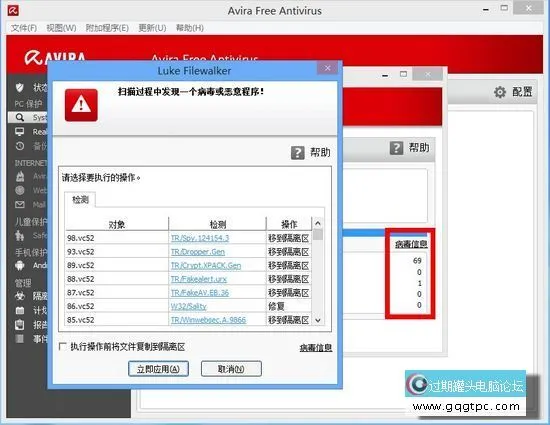Screen dimensions: 550x425
Task: Click the shield status icon in the sidebar
Action: click(x=20, y=87)
